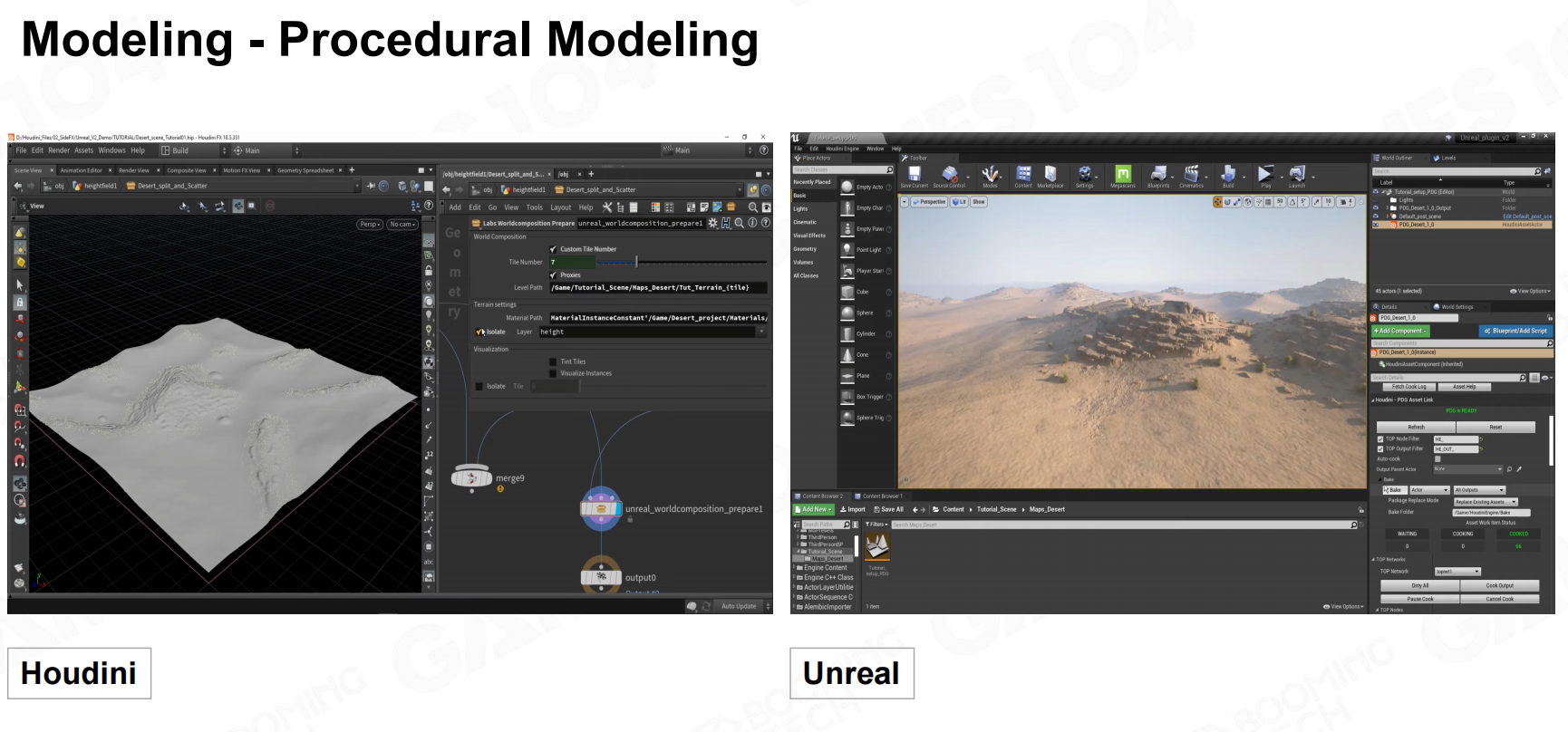Click Tile Number slider handle in Houdini
Screen dimensions: 1568x732
click(x=637, y=262)
